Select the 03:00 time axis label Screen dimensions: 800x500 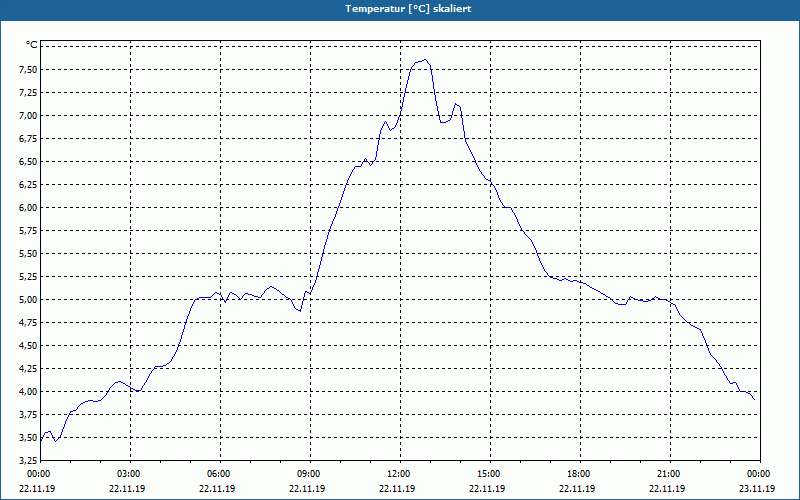tap(129, 474)
